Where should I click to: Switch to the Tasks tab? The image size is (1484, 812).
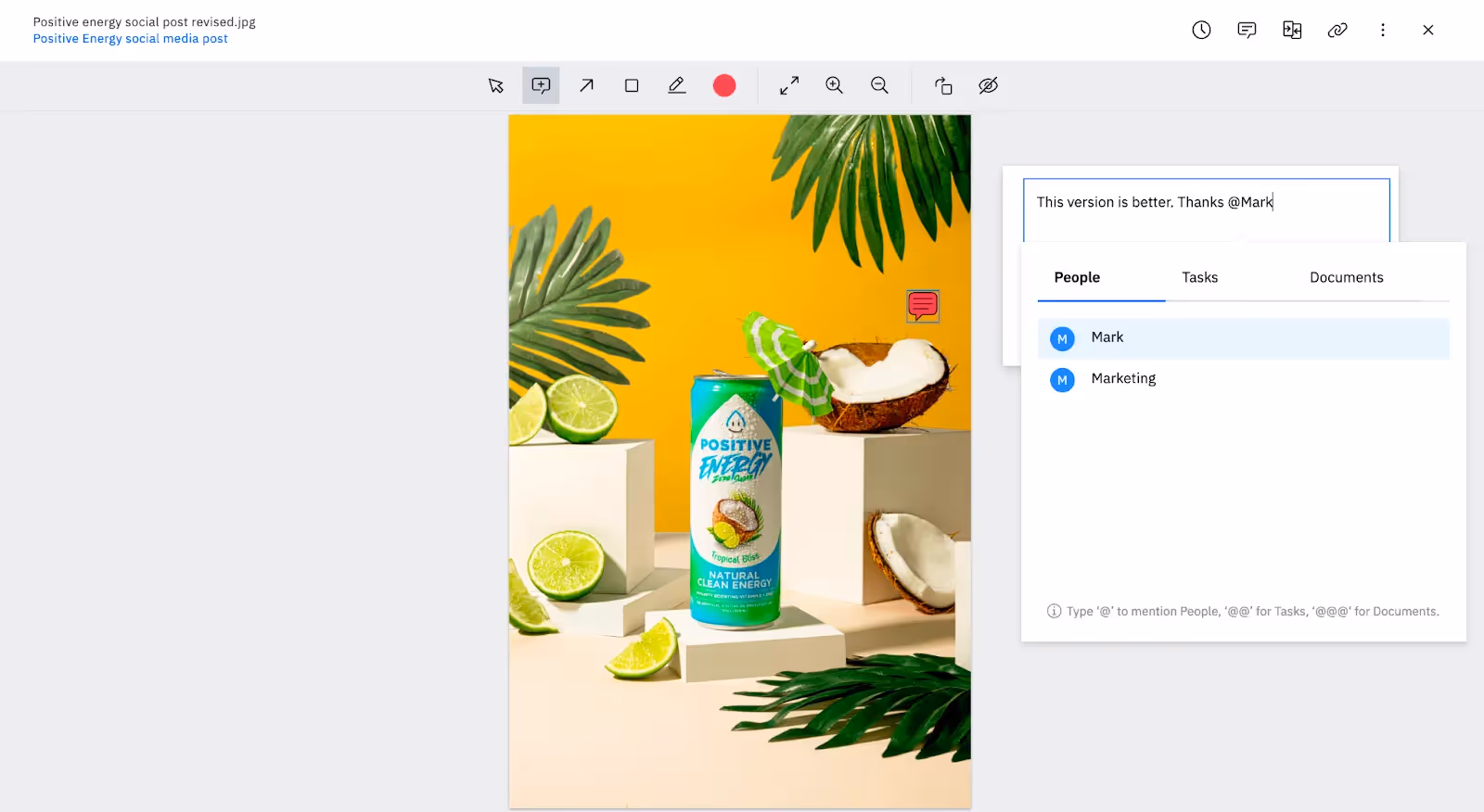(1199, 277)
